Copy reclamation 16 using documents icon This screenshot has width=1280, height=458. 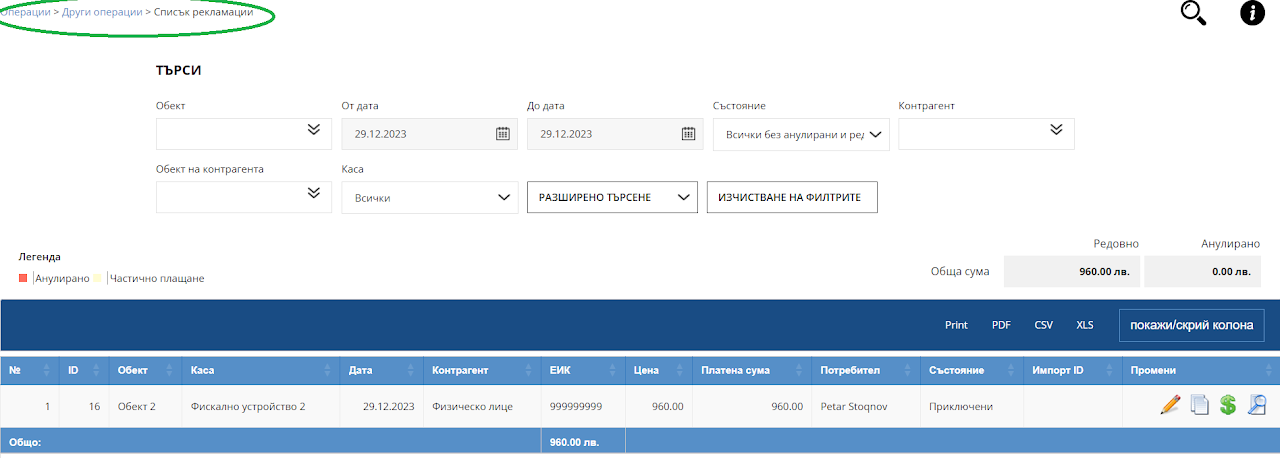coord(1200,405)
